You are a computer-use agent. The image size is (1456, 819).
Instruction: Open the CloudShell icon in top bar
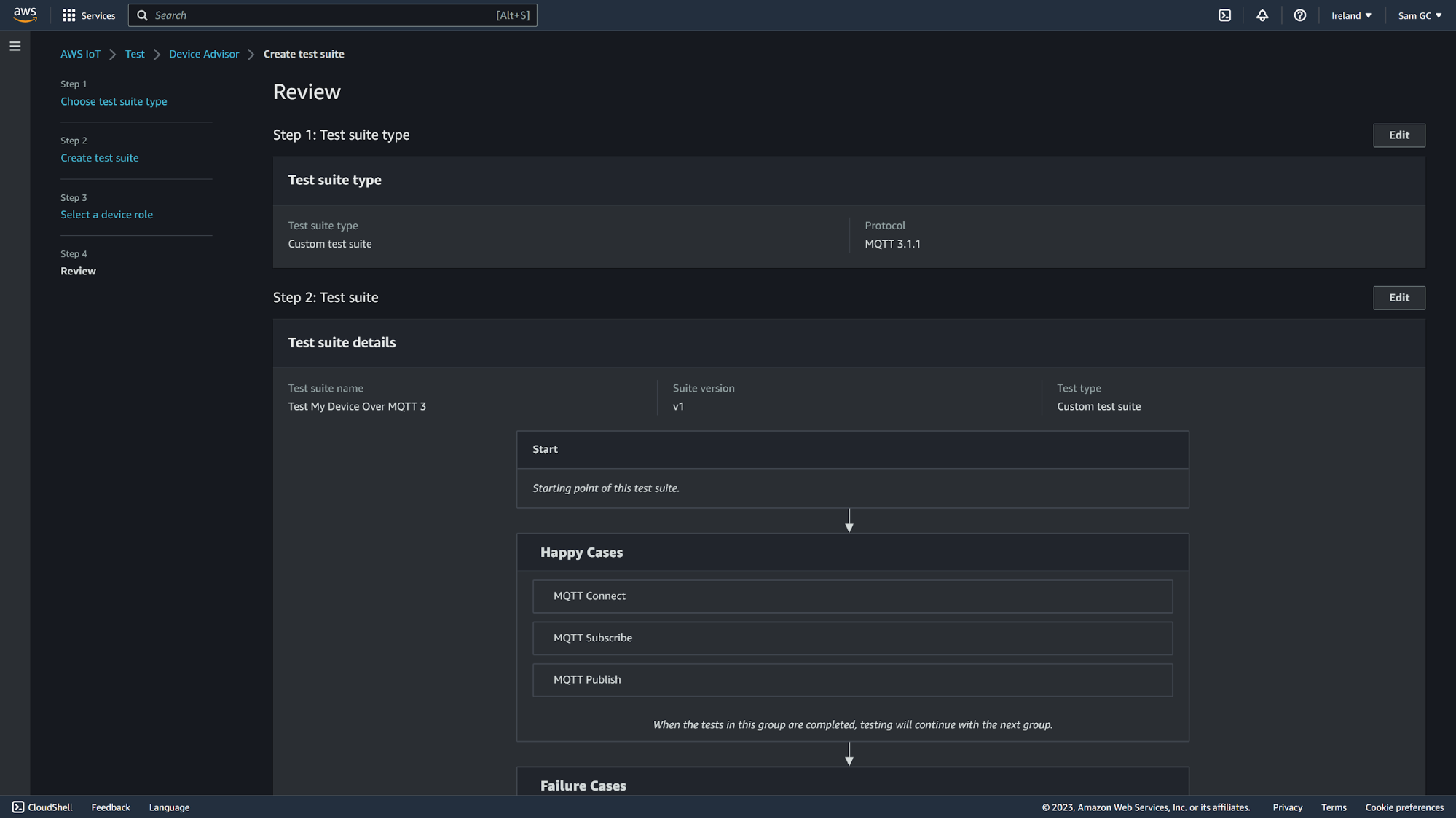1225,15
